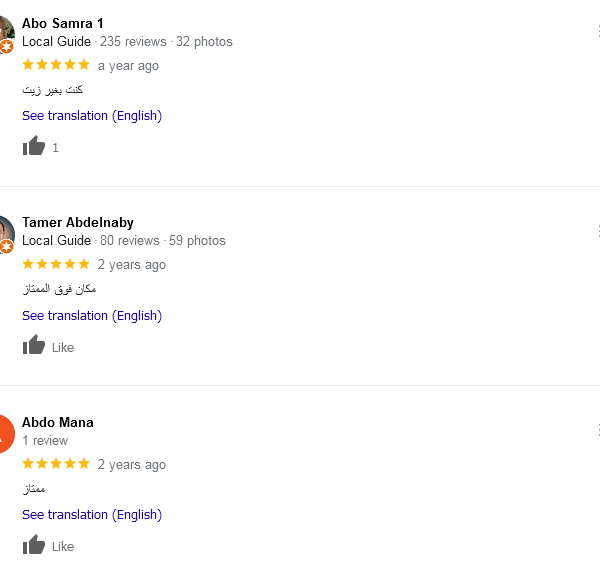Screen dimensions: 600x563
Task: Open more options for Tamer Abdelnaby's review
Action: click(x=597, y=230)
